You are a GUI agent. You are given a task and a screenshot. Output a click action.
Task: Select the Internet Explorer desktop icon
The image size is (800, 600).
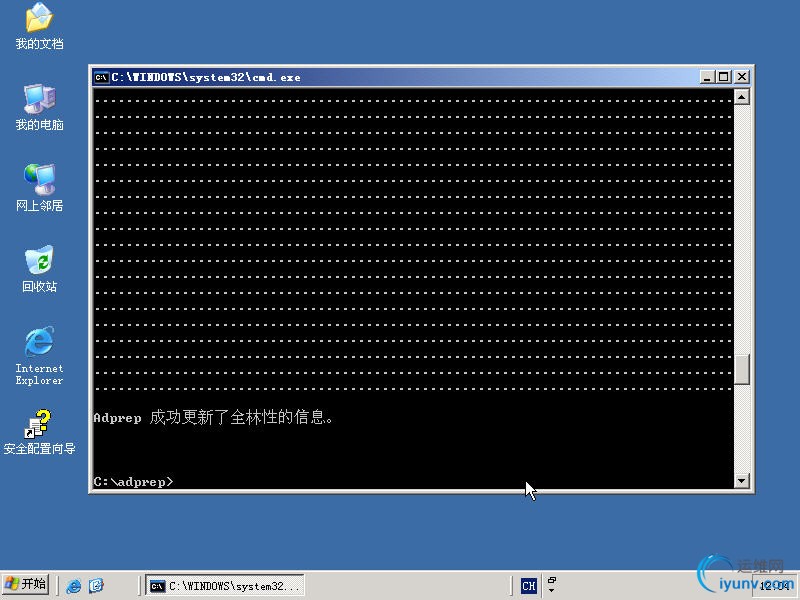39,356
